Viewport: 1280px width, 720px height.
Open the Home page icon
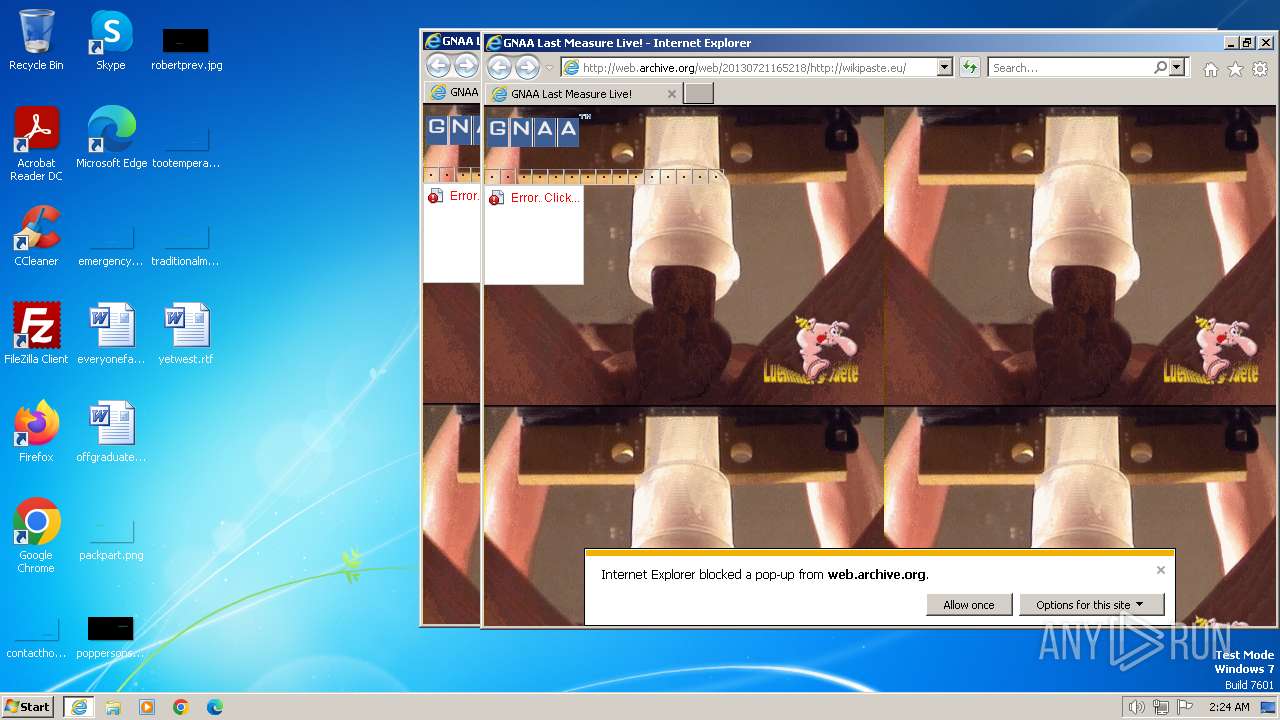1211,69
